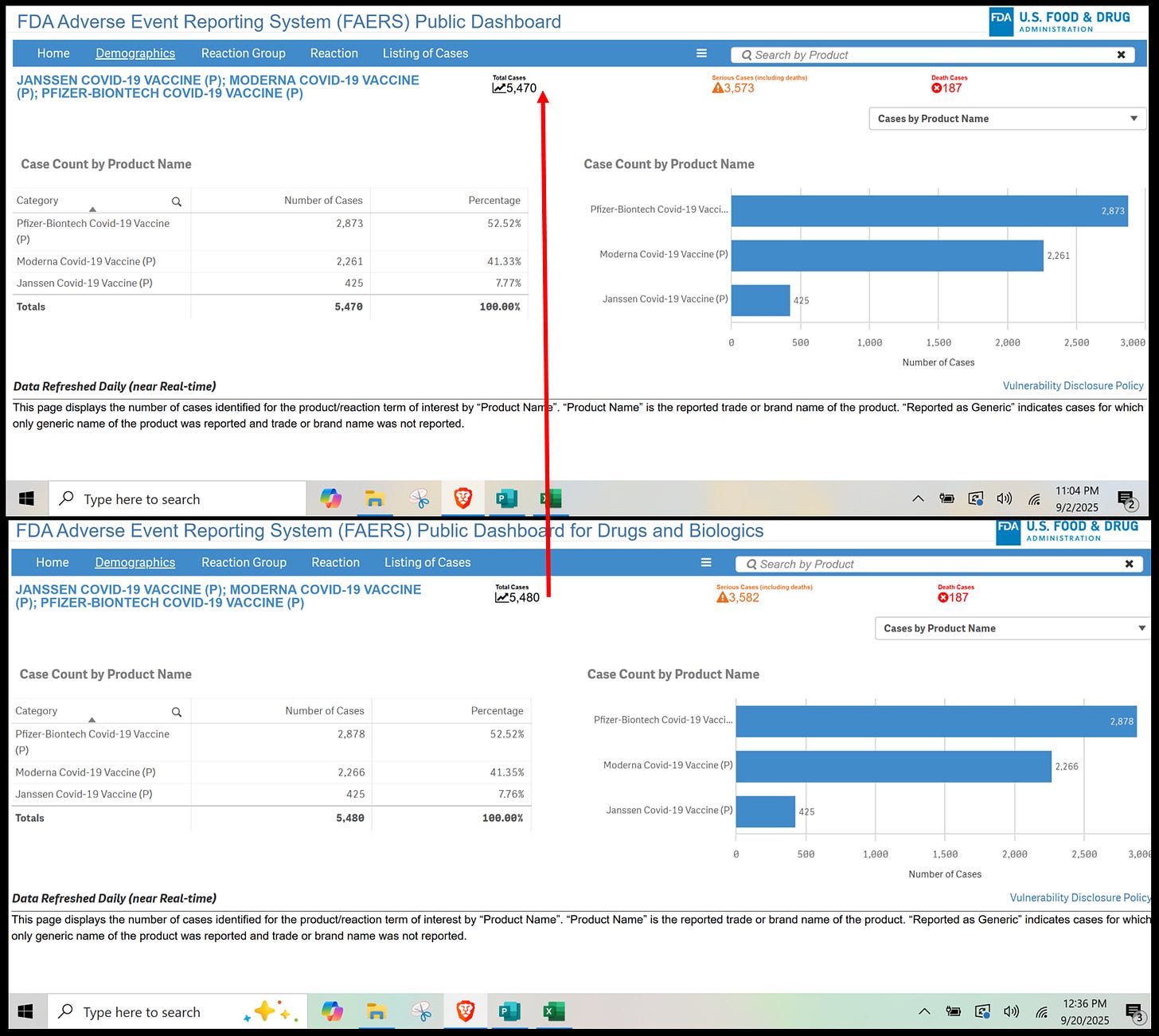Select Demographics tab in upper dashboard

(135, 53)
